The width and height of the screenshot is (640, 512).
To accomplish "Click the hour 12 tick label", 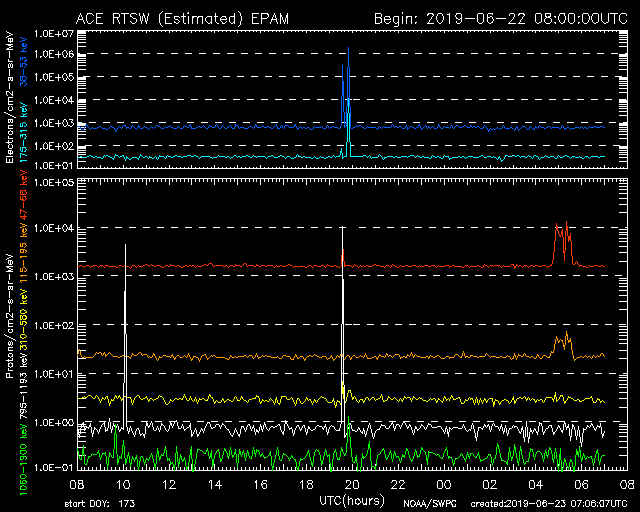I will 169,483.
